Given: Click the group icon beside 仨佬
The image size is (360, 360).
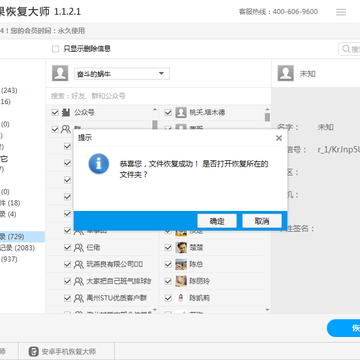Looking at the screenshot, I should coord(79,248).
